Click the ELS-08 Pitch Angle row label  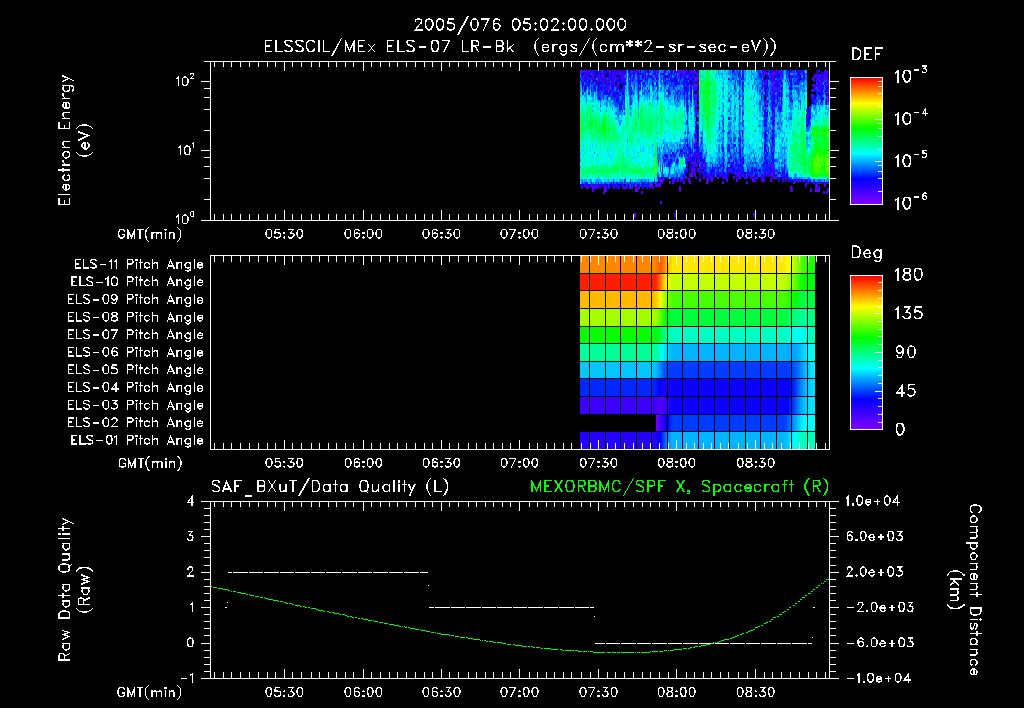tap(135, 317)
